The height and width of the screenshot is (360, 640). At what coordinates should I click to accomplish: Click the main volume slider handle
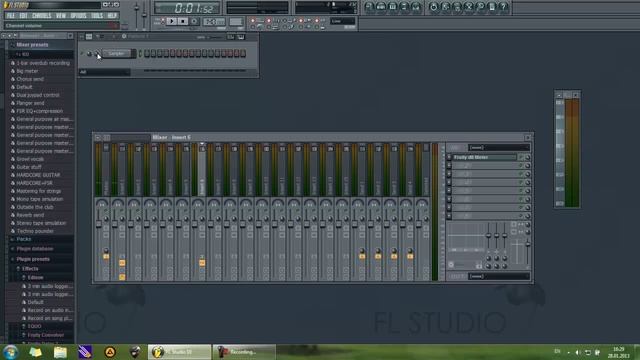point(137,8)
